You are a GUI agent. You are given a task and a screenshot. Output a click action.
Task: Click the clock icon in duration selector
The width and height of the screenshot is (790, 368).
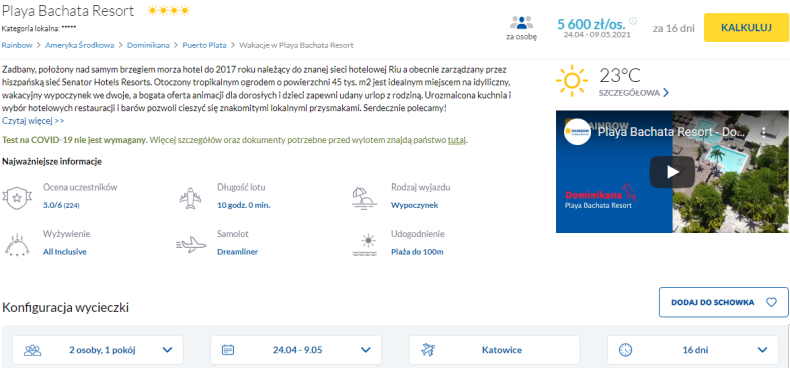coord(625,350)
